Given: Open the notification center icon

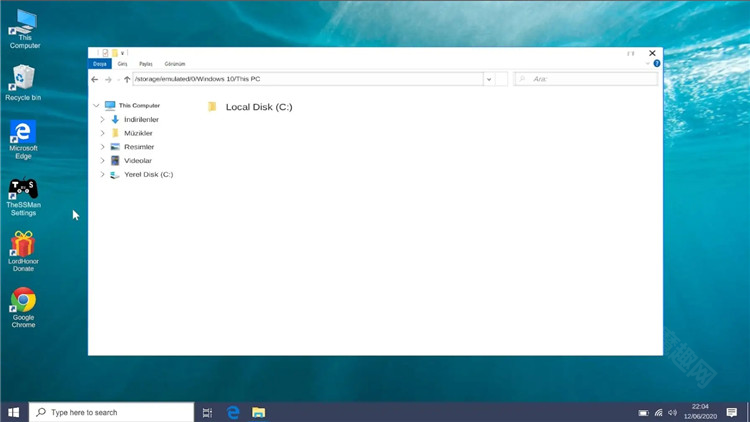Looking at the screenshot, I should tap(732, 412).
